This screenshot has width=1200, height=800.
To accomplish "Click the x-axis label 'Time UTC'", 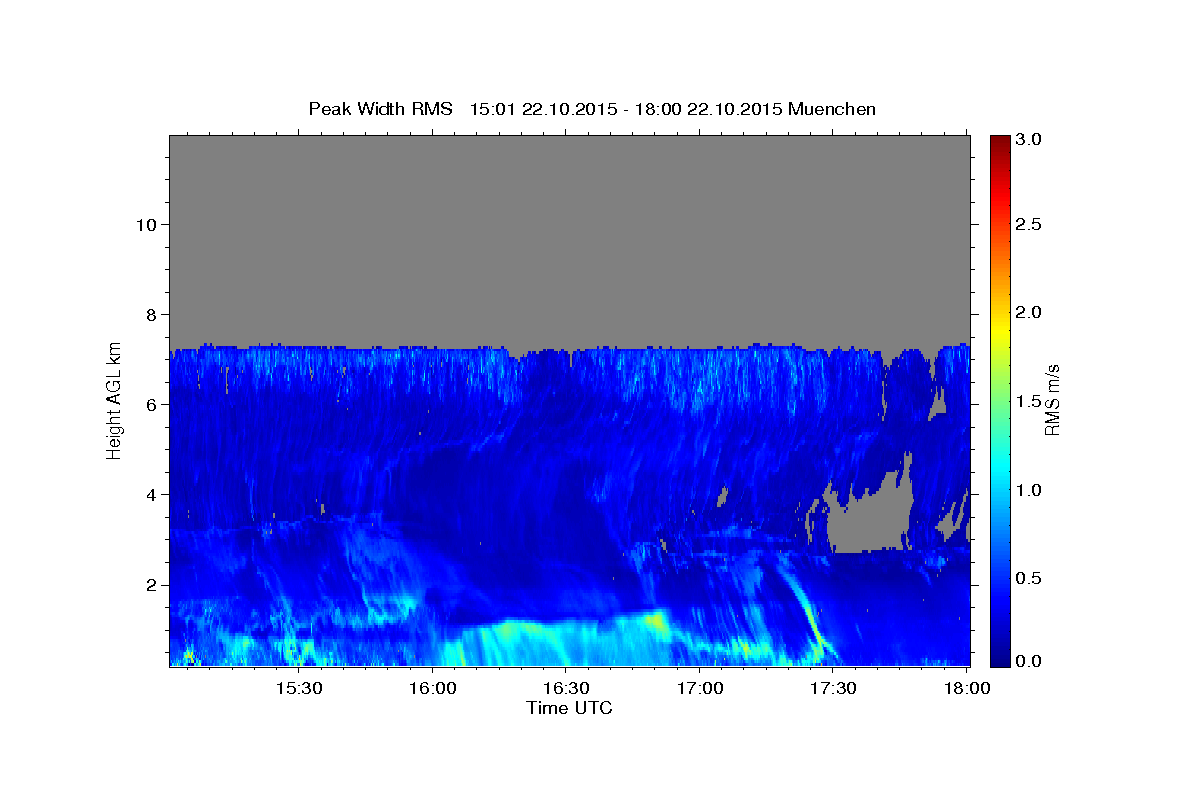I will tap(569, 708).
